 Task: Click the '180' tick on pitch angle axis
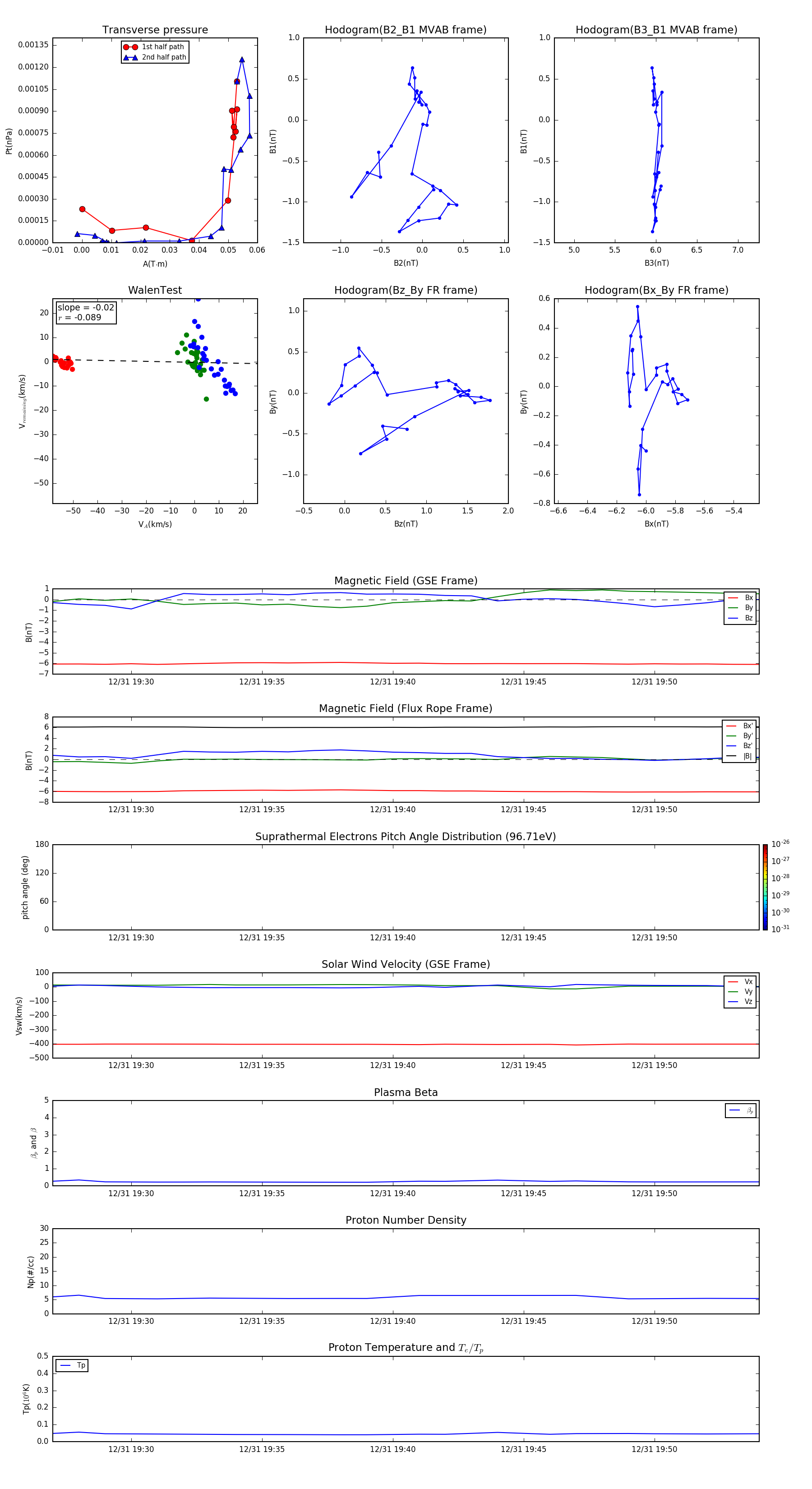(42, 844)
